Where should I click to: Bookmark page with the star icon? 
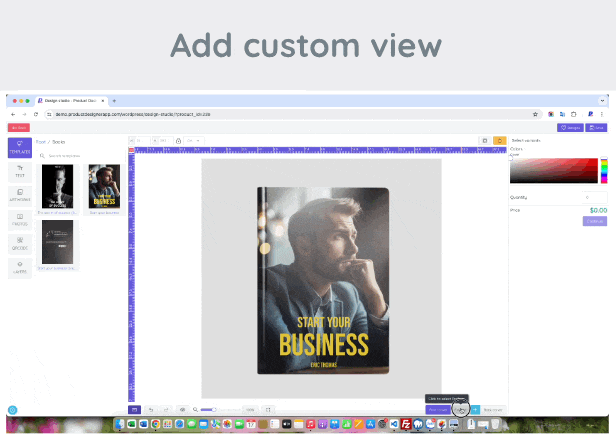click(x=537, y=115)
